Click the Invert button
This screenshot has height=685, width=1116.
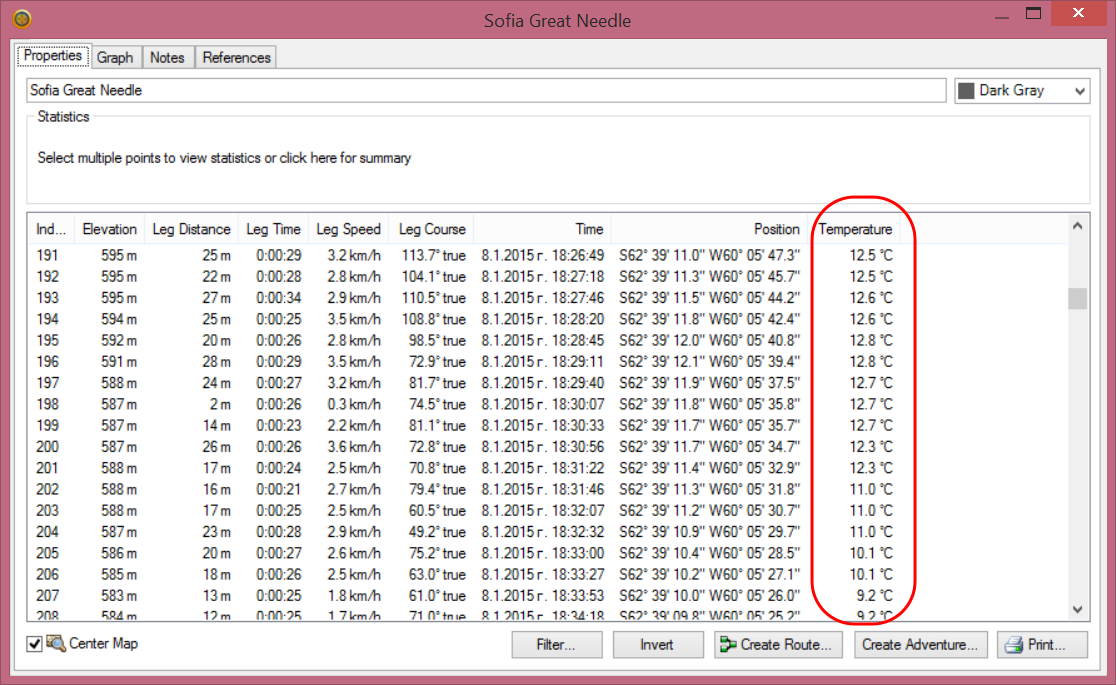tap(656, 645)
